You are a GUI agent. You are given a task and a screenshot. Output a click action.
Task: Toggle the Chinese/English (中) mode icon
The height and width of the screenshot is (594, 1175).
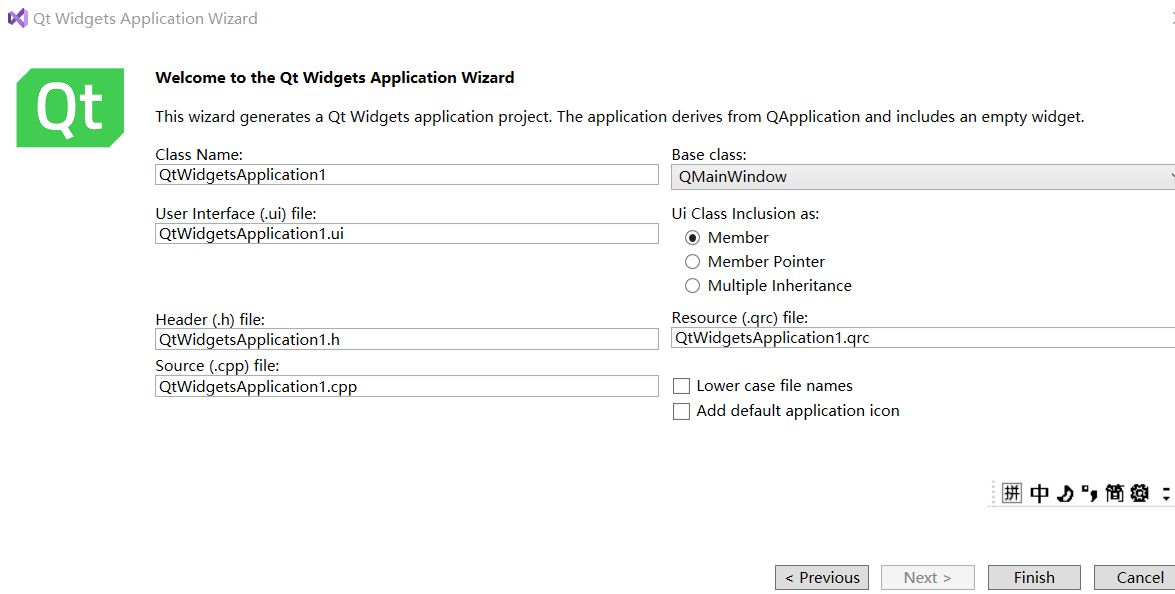[x=1039, y=493]
